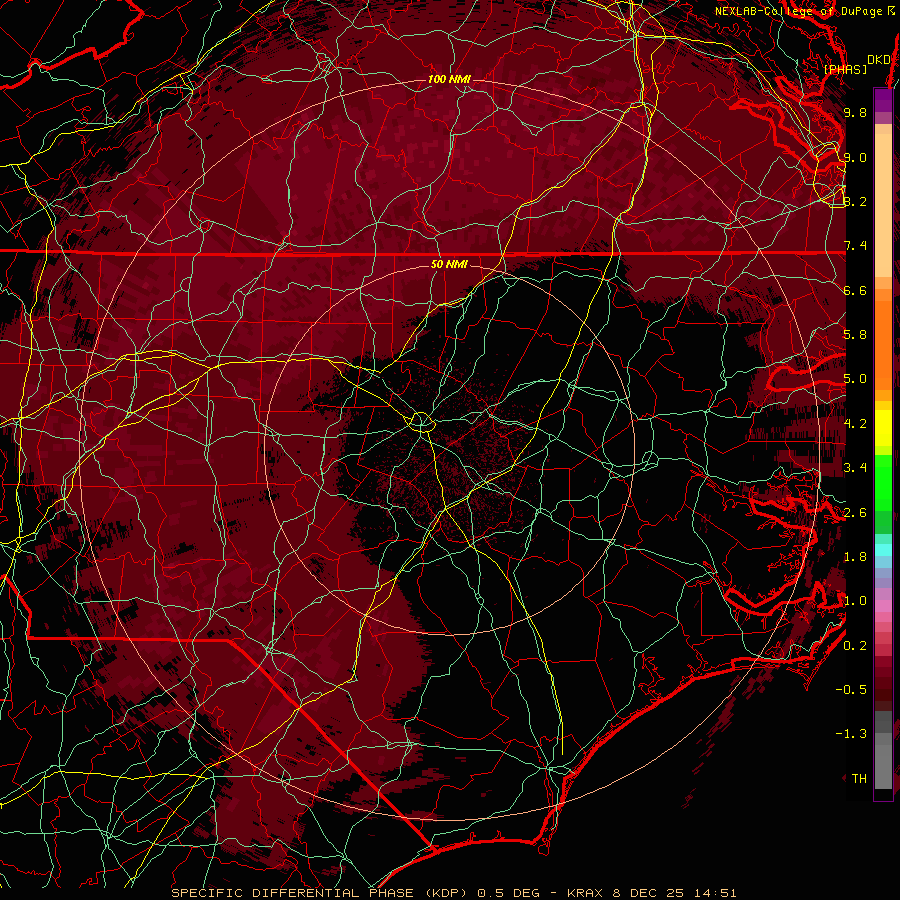
Task: Click the KRAX station identifier in caption
Action: click(587, 893)
